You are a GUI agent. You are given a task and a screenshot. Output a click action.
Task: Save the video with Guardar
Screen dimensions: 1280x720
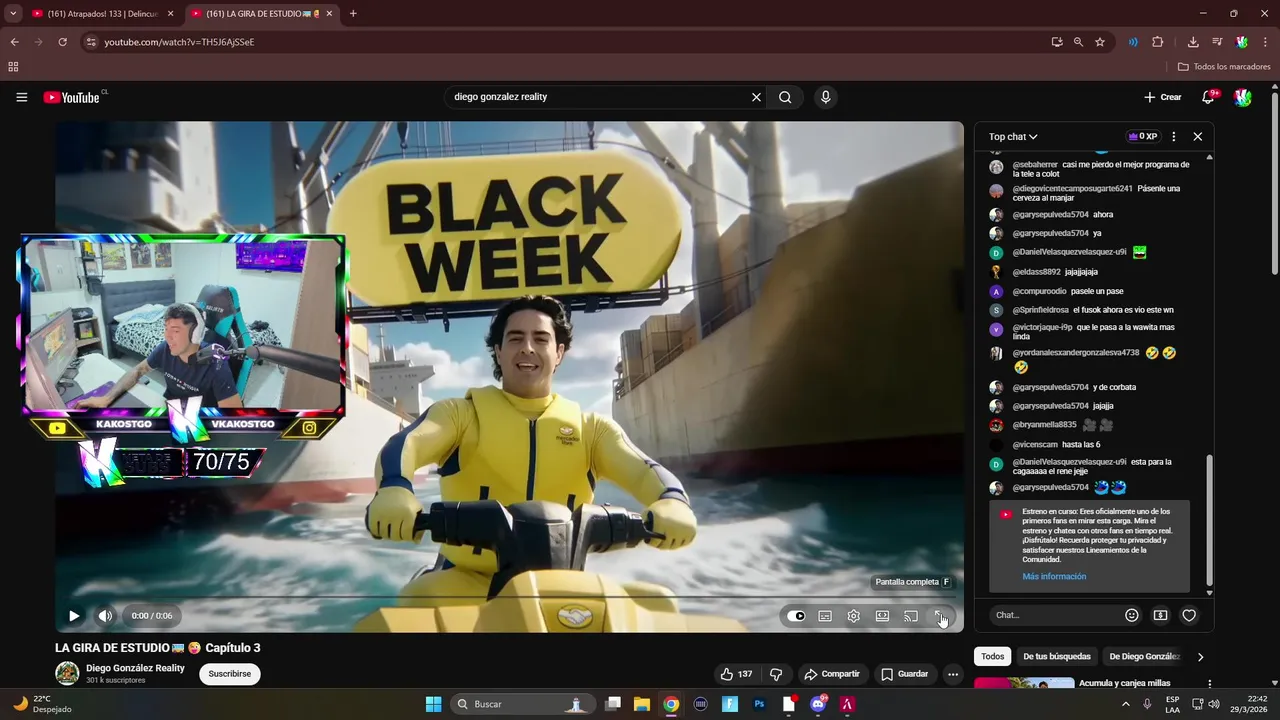pos(904,674)
